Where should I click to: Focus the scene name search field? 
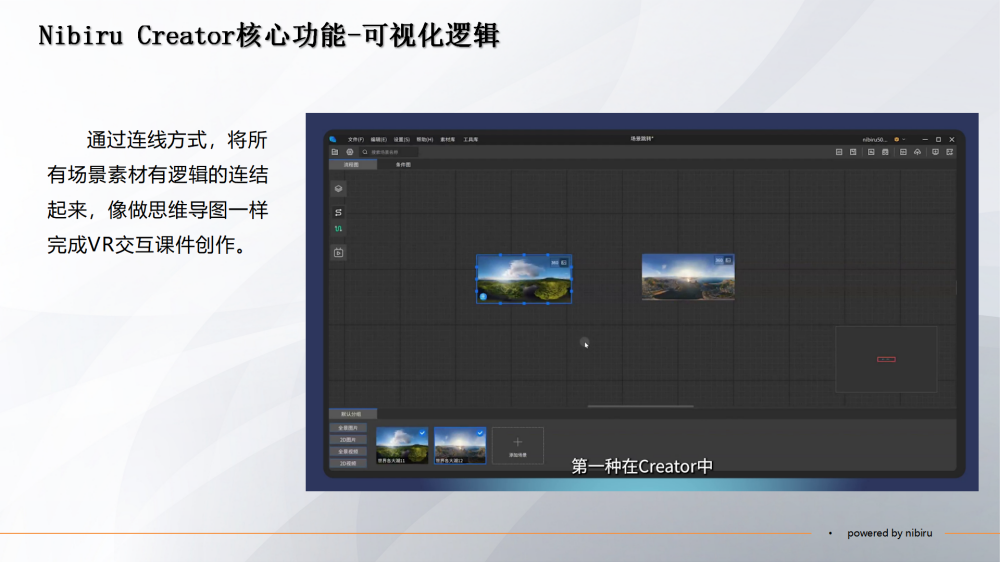388,152
